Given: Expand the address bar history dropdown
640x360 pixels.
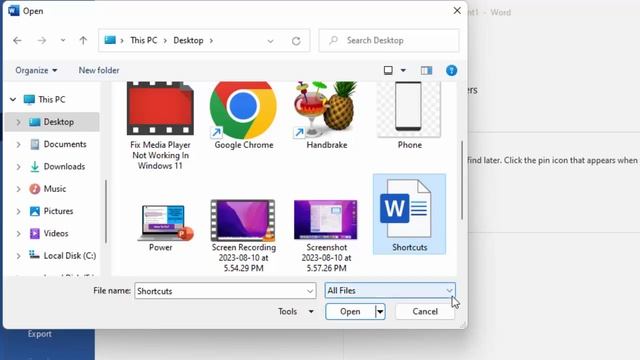Looking at the screenshot, I should [270, 41].
